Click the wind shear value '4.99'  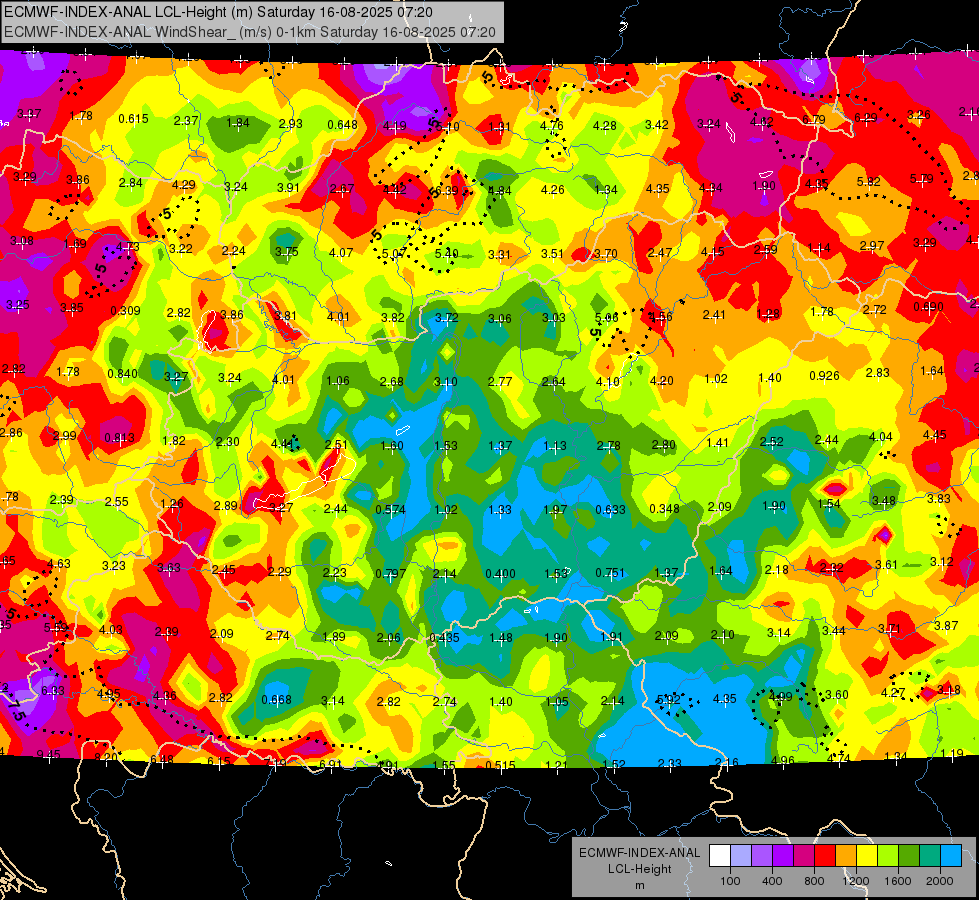pos(780,696)
